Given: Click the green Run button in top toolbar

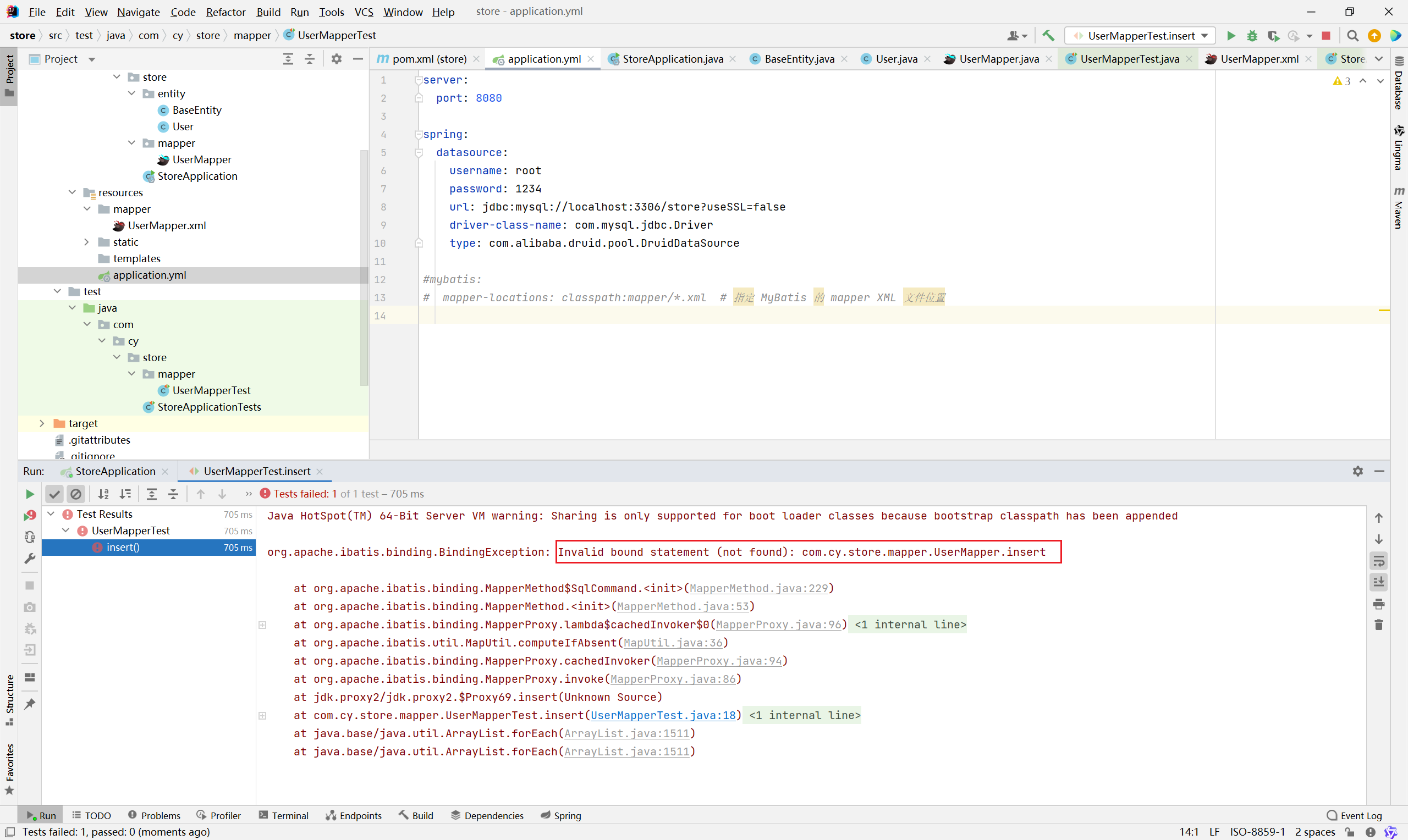Looking at the screenshot, I should [x=1230, y=36].
